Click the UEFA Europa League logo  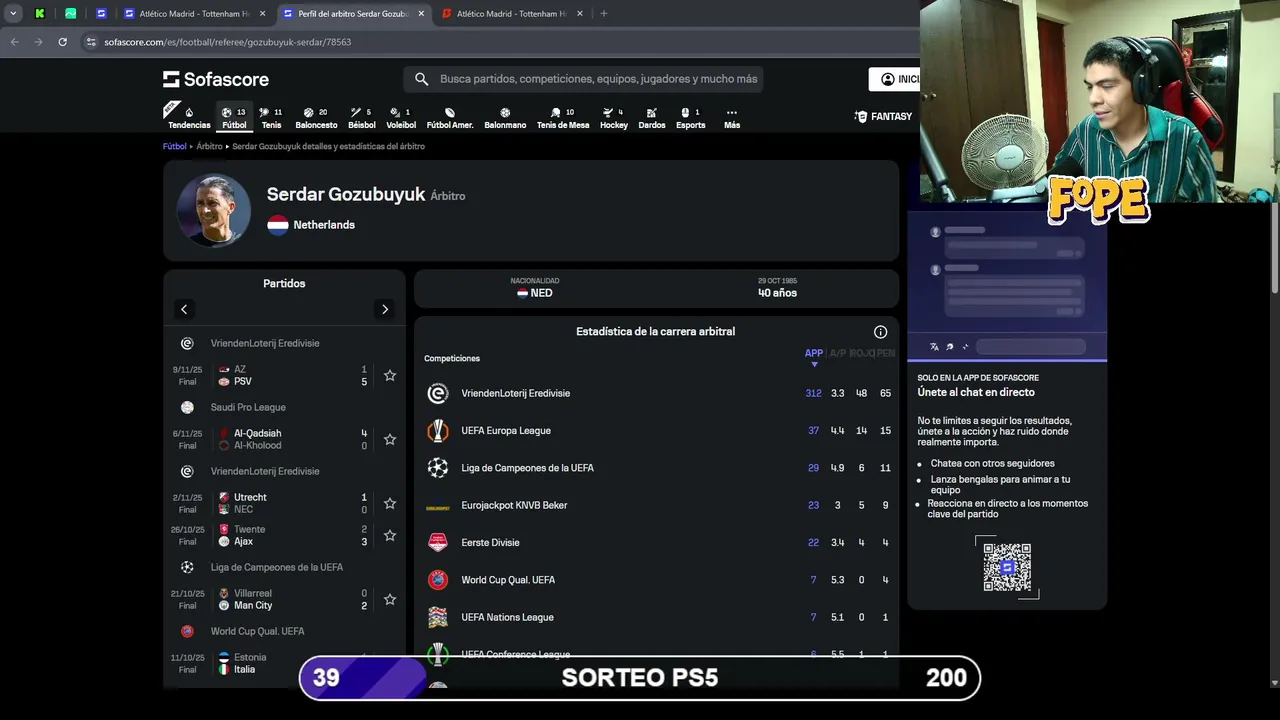[438, 431]
